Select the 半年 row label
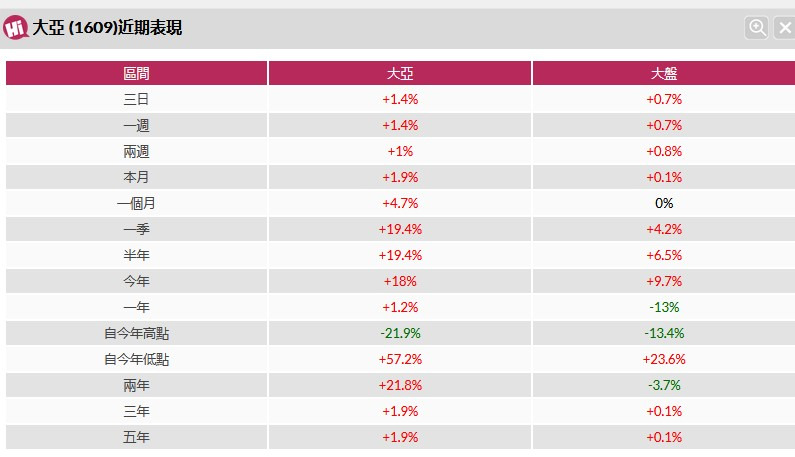Viewport: 795px width, 457px height. coord(137,255)
